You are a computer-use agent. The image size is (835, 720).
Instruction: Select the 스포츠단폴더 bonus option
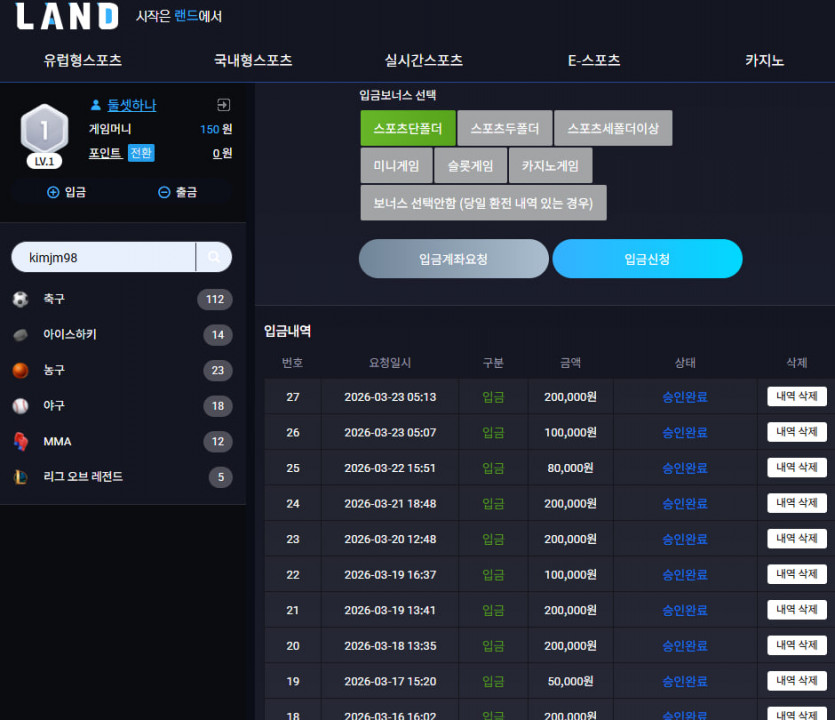click(x=408, y=128)
